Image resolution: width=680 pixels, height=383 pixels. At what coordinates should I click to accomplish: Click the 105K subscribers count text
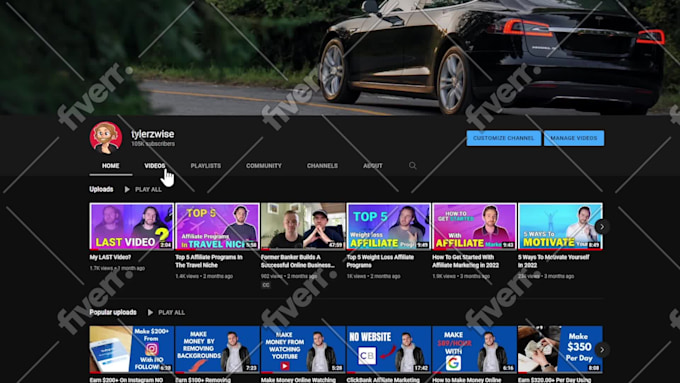click(x=153, y=144)
